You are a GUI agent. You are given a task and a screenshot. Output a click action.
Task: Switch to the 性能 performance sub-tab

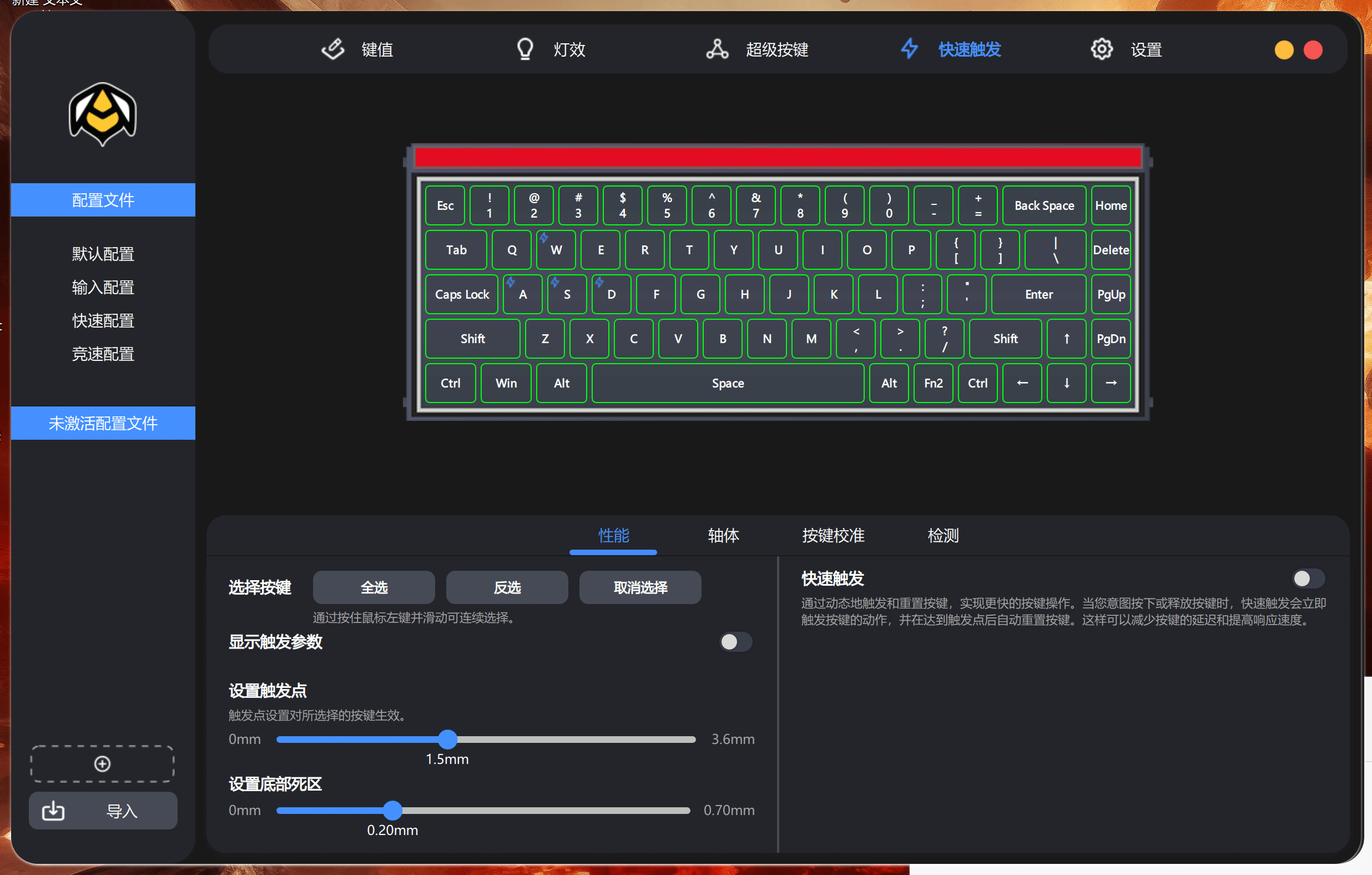614,535
